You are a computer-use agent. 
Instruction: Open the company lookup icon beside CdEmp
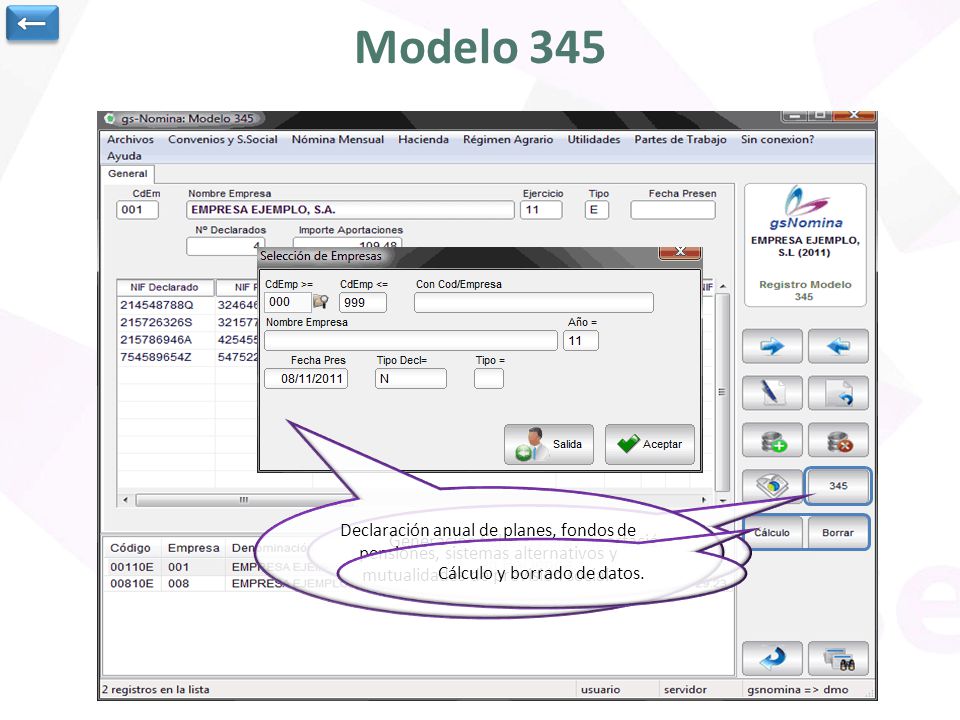pos(320,301)
